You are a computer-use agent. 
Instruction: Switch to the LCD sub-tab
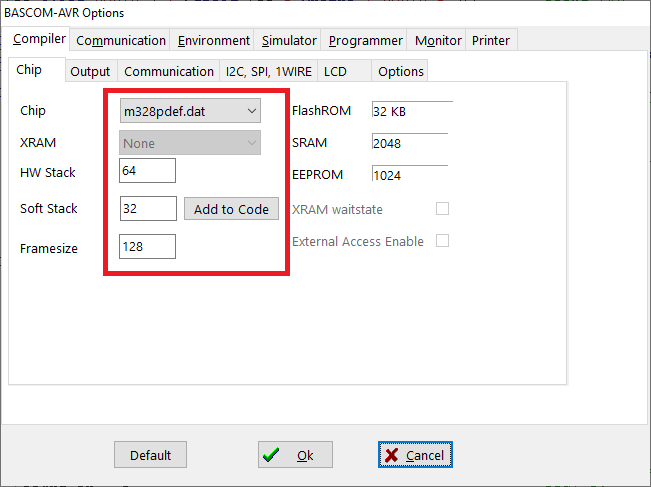tap(344, 71)
